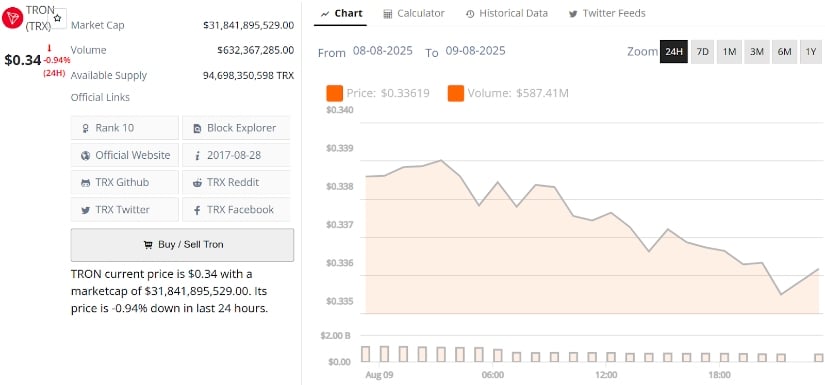Viewport: 825px width, 385px height.
Task: Click the Reddit icon on TRX Reddit
Action: (197, 183)
